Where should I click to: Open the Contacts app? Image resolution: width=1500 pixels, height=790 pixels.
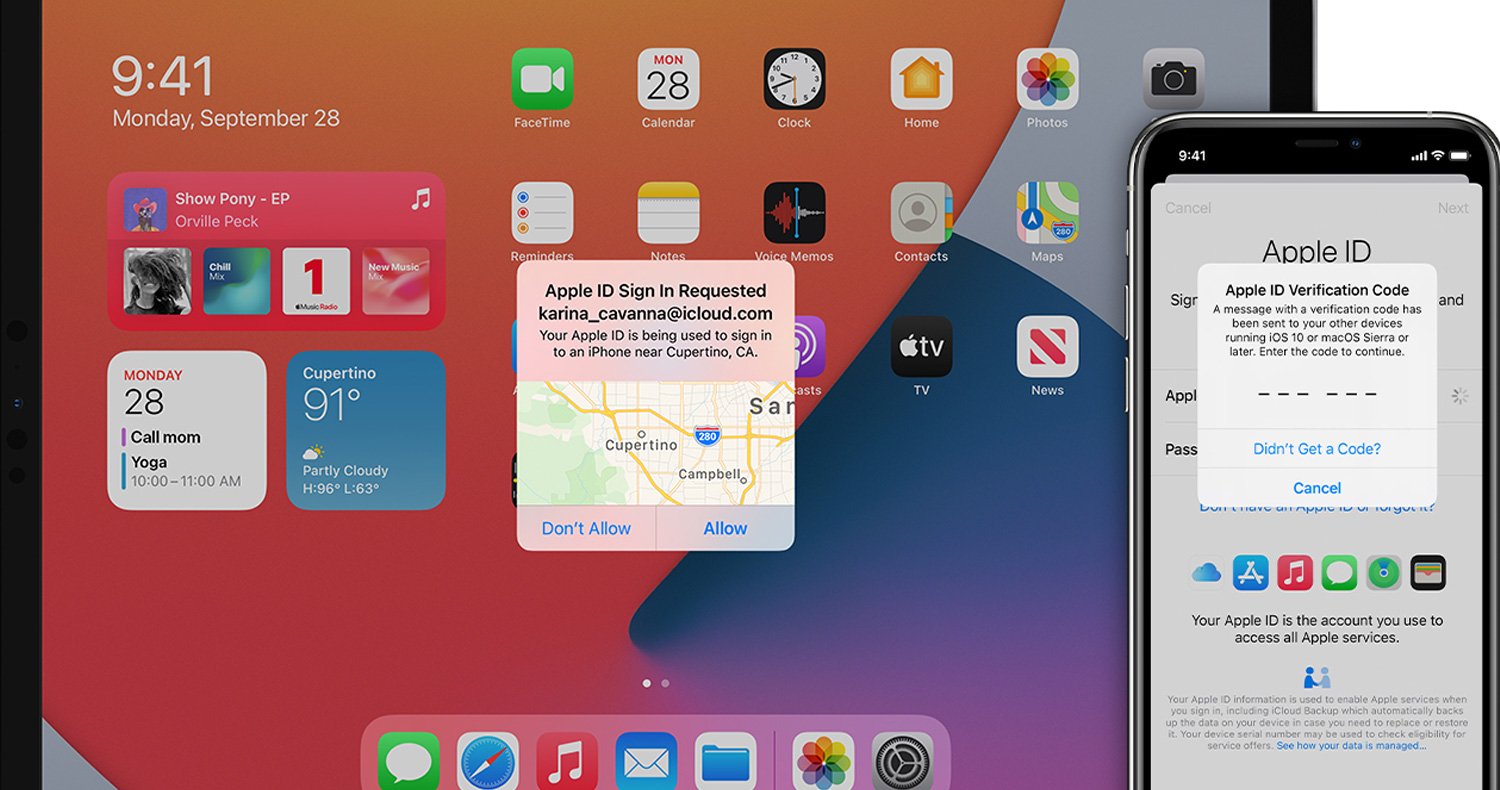[x=921, y=213]
